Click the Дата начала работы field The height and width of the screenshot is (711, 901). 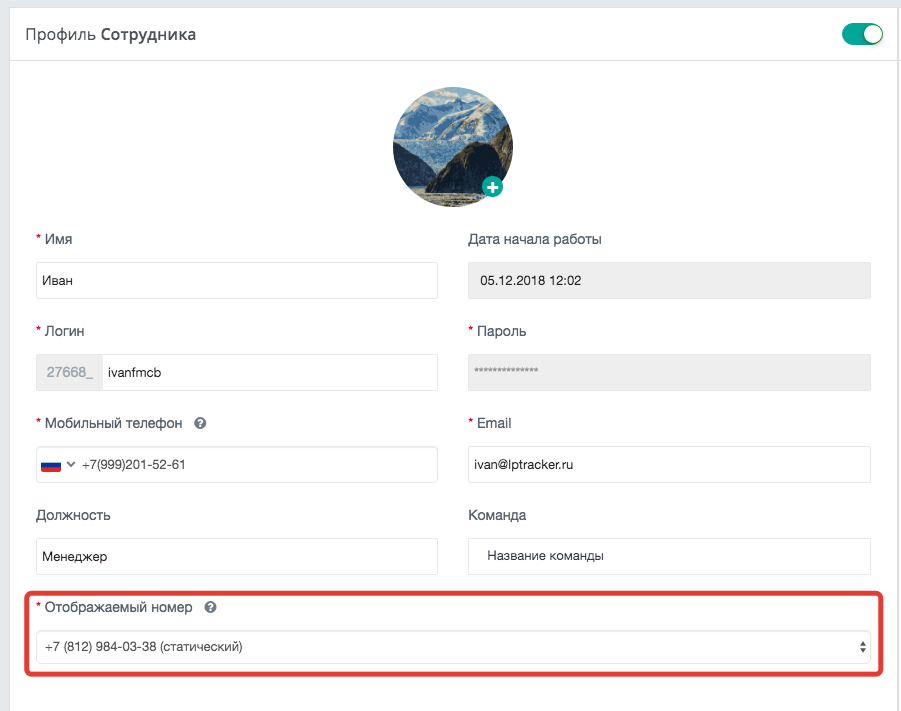pyautogui.click(x=669, y=280)
